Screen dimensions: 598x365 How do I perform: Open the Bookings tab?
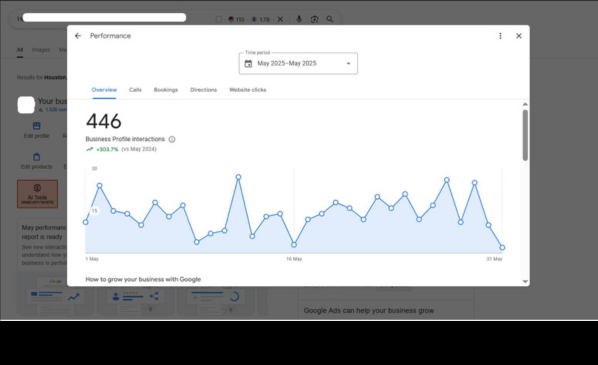pyautogui.click(x=166, y=90)
